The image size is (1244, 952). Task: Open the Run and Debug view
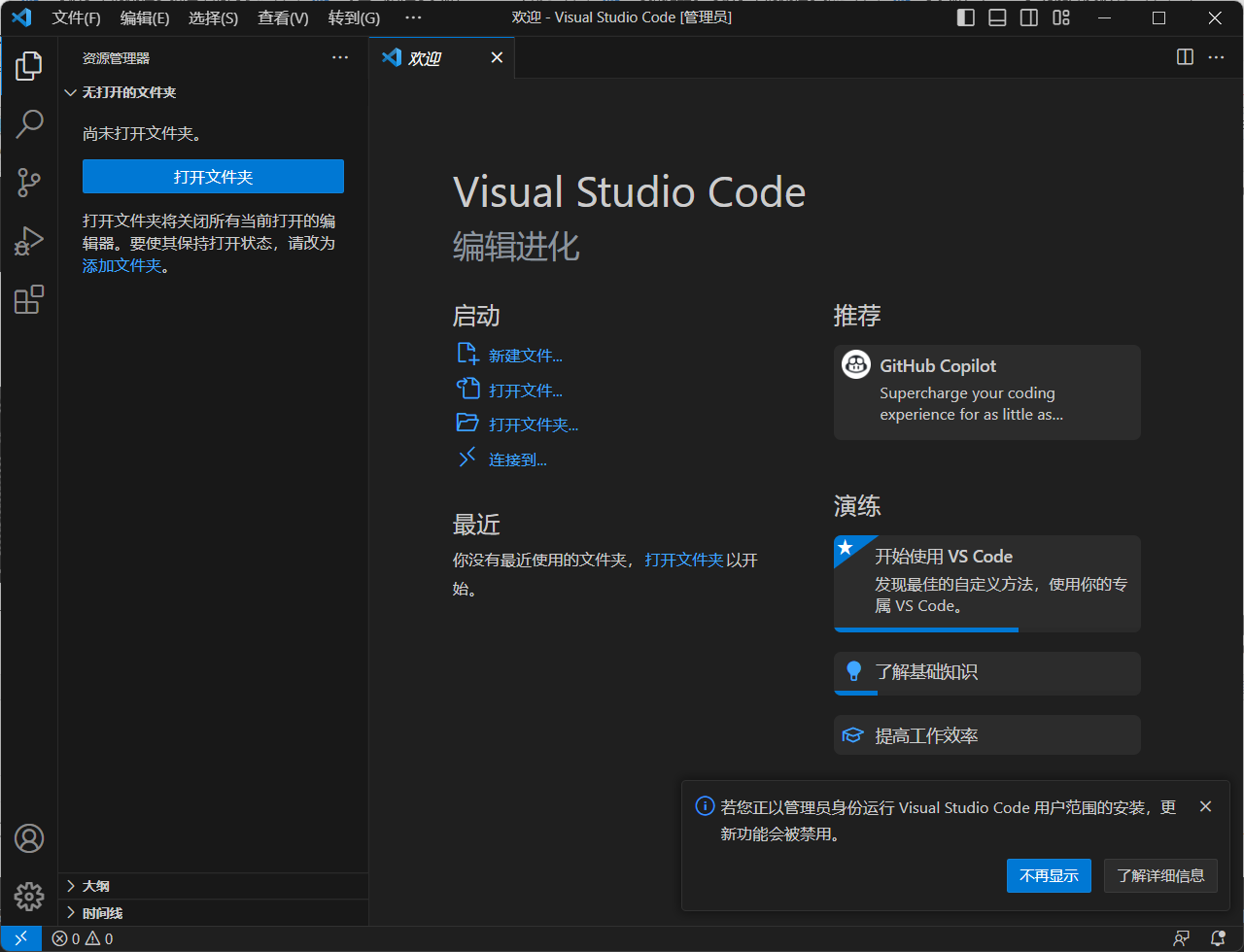29,241
